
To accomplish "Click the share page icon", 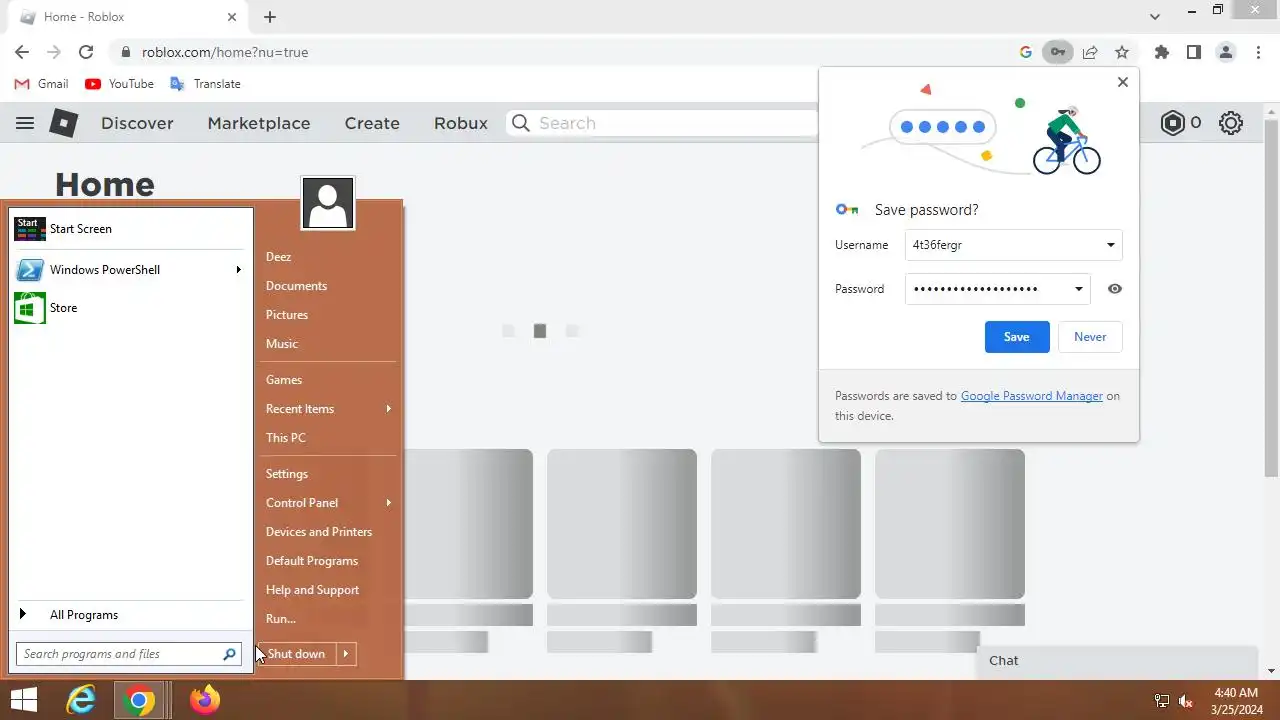I will [x=1090, y=52].
